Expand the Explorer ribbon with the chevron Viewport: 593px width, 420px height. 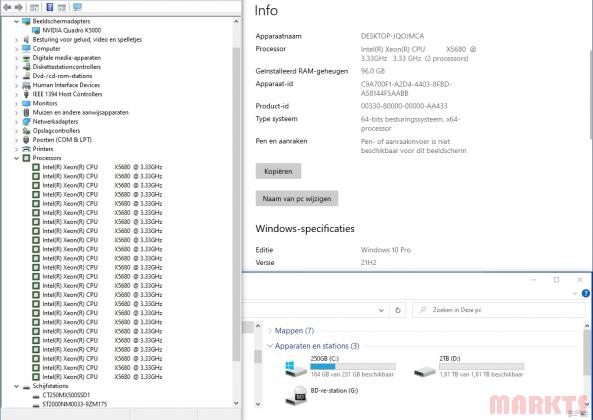point(574,293)
